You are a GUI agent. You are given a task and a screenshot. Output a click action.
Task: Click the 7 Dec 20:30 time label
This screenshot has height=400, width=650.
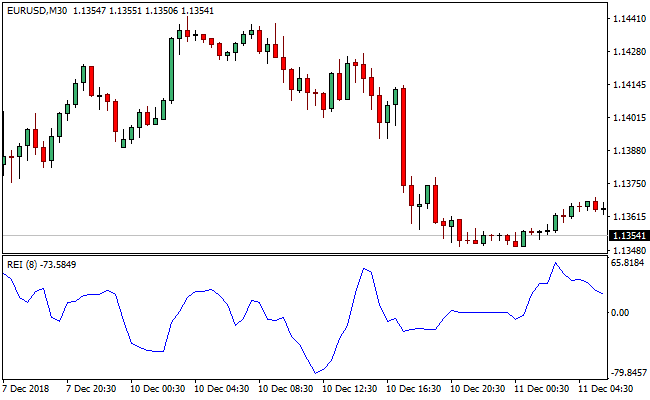tap(92, 389)
